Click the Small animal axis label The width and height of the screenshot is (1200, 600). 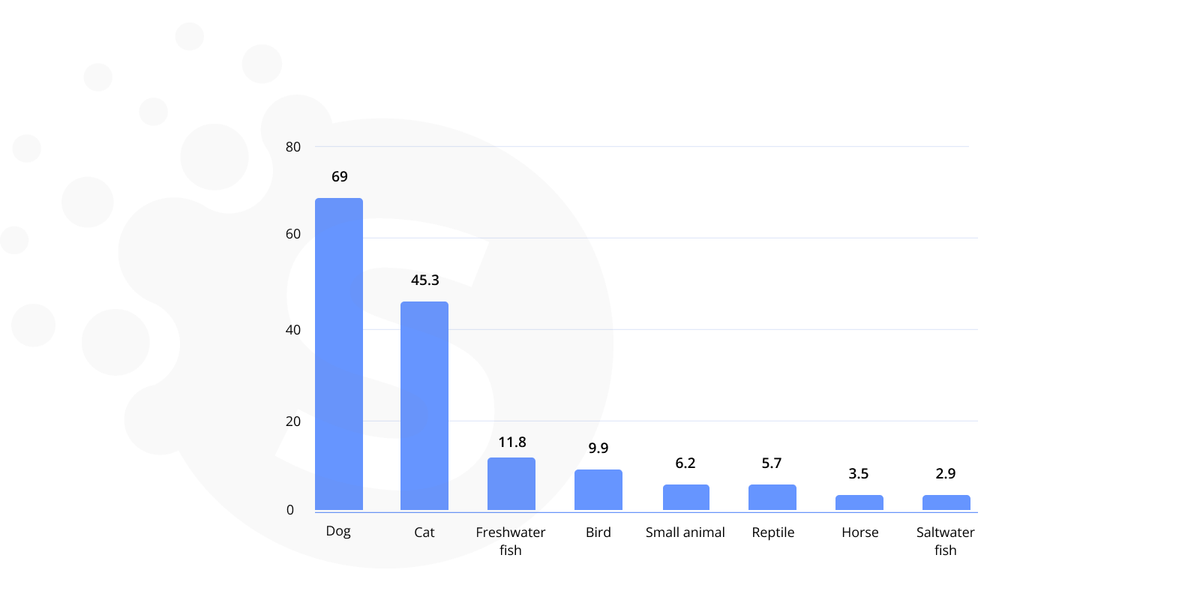point(685,532)
